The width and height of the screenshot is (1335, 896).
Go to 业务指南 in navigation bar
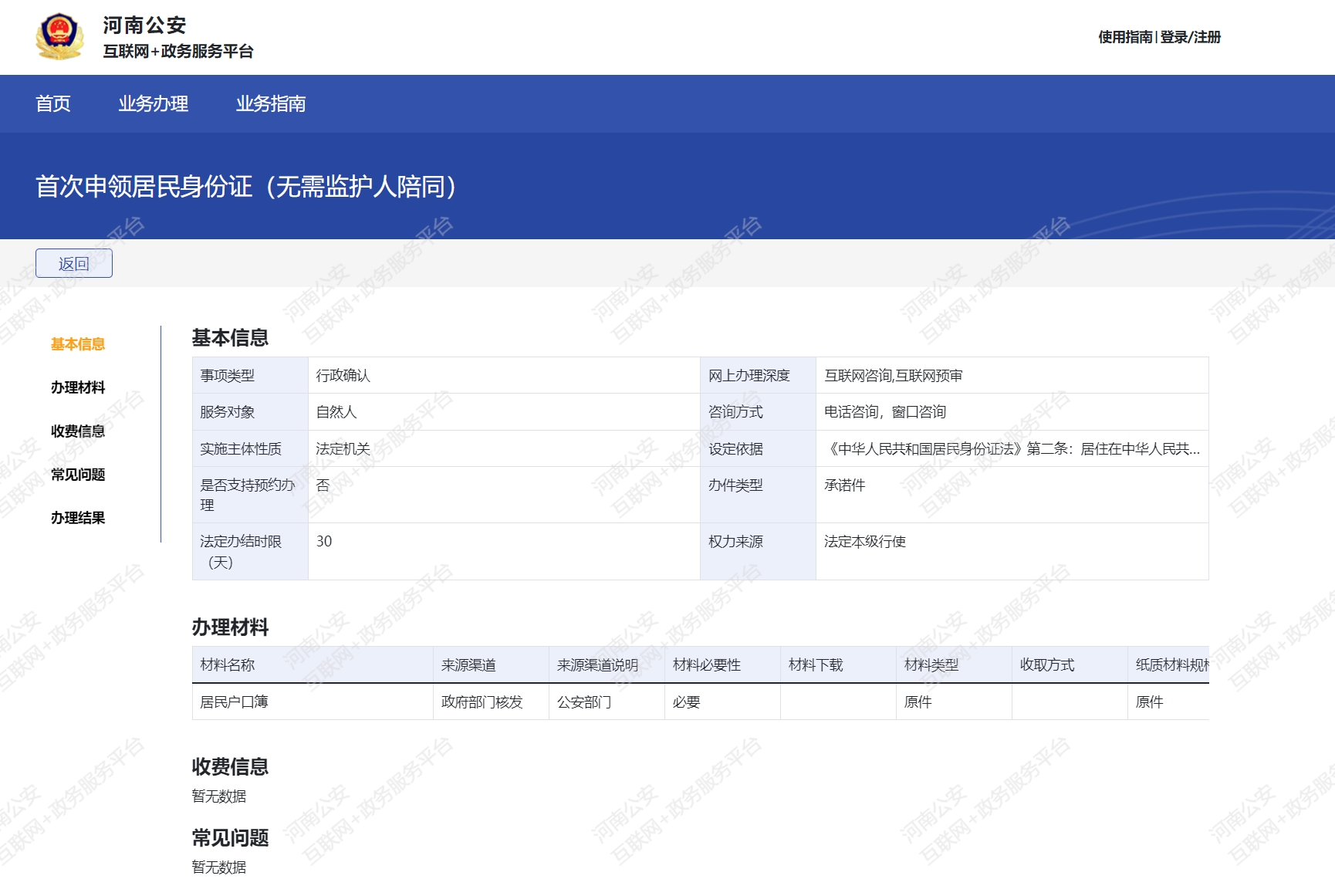click(x=270, y=103)
